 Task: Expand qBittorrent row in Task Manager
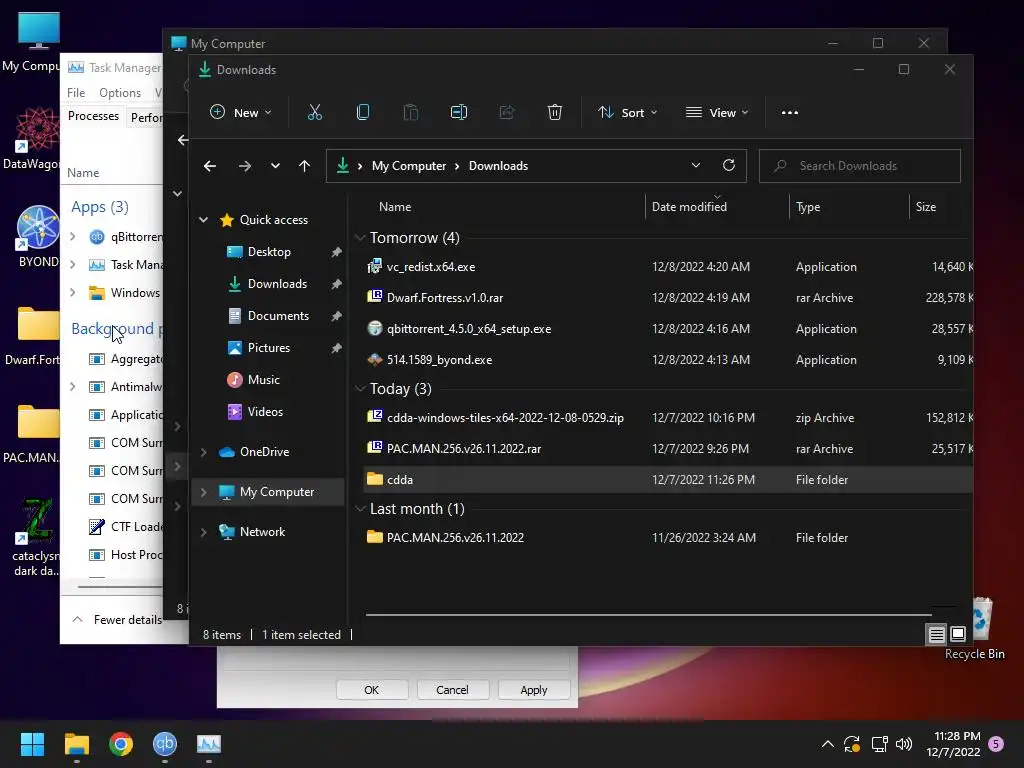pos(72,236)
